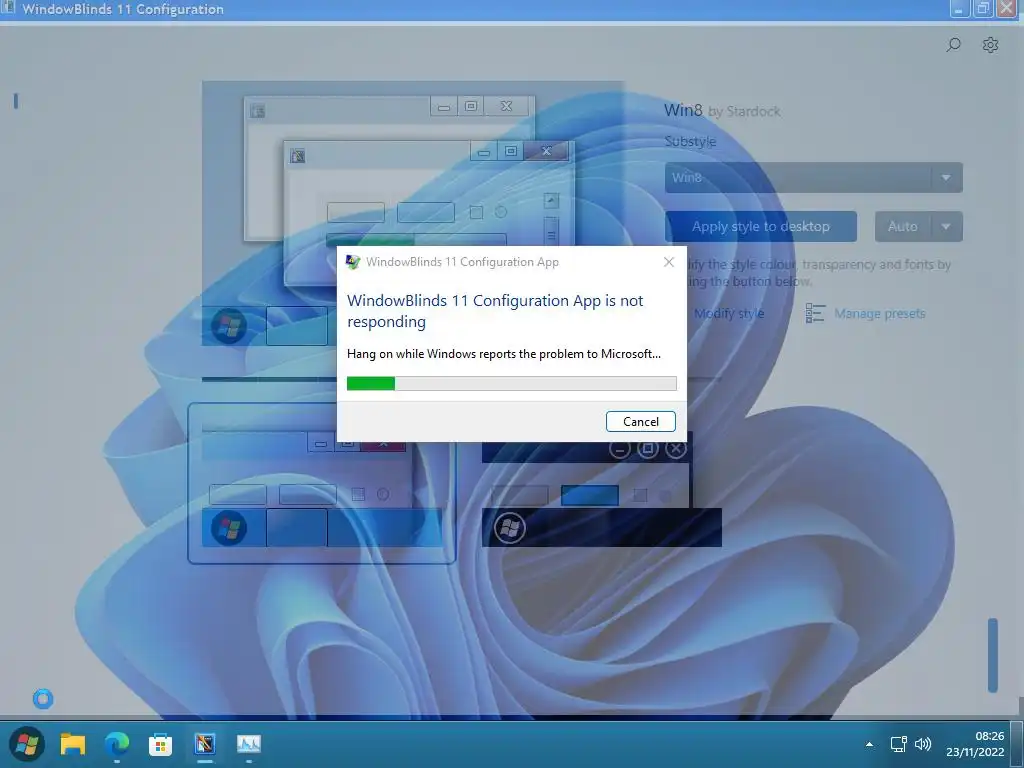Click the Manage presets list icon
The width and height of the screenshot is (1024, 768).
coord(815,313)
